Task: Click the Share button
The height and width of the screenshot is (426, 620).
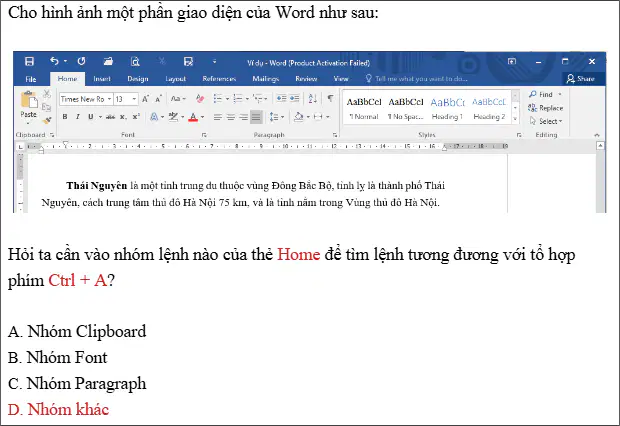Action: click(x=580, y=79)
